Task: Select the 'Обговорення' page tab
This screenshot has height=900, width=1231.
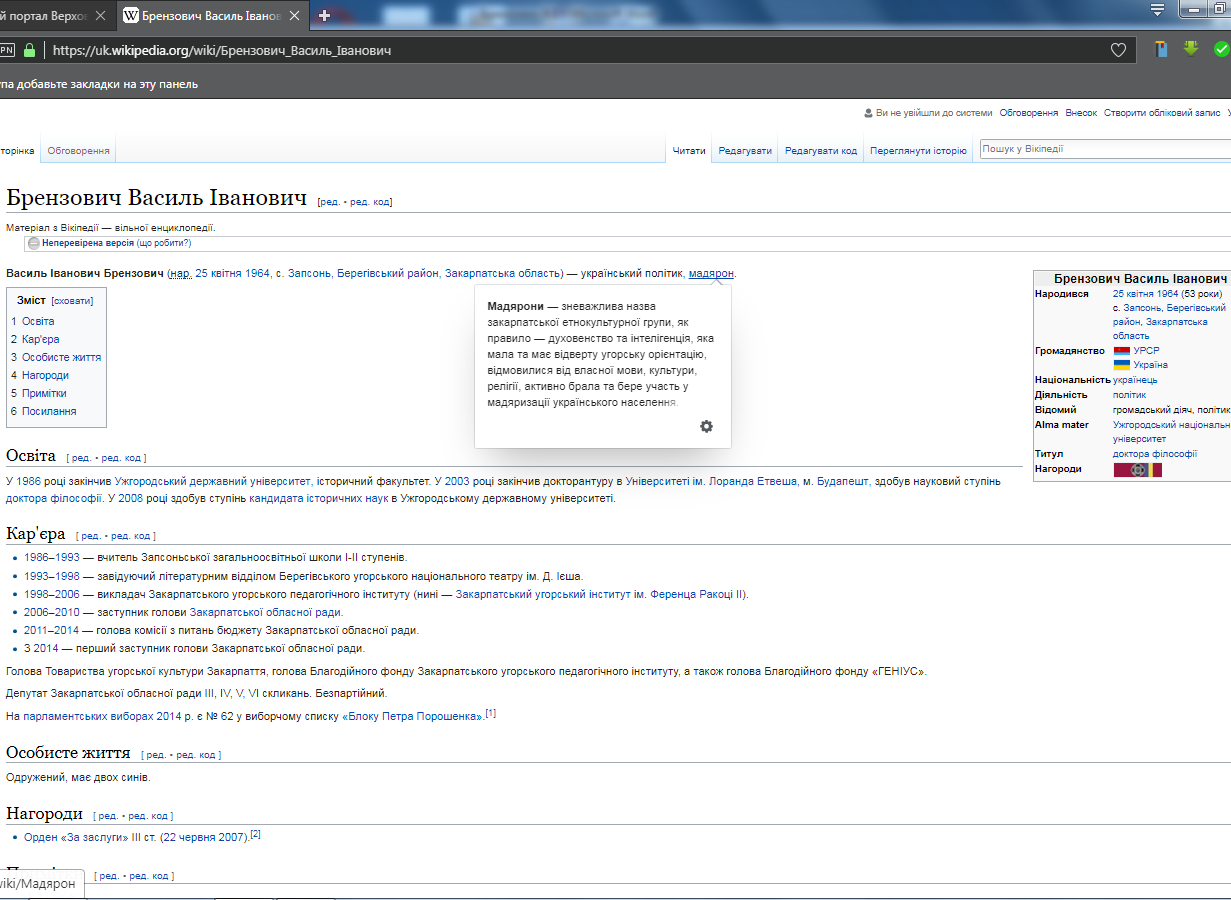Action: 78,151
